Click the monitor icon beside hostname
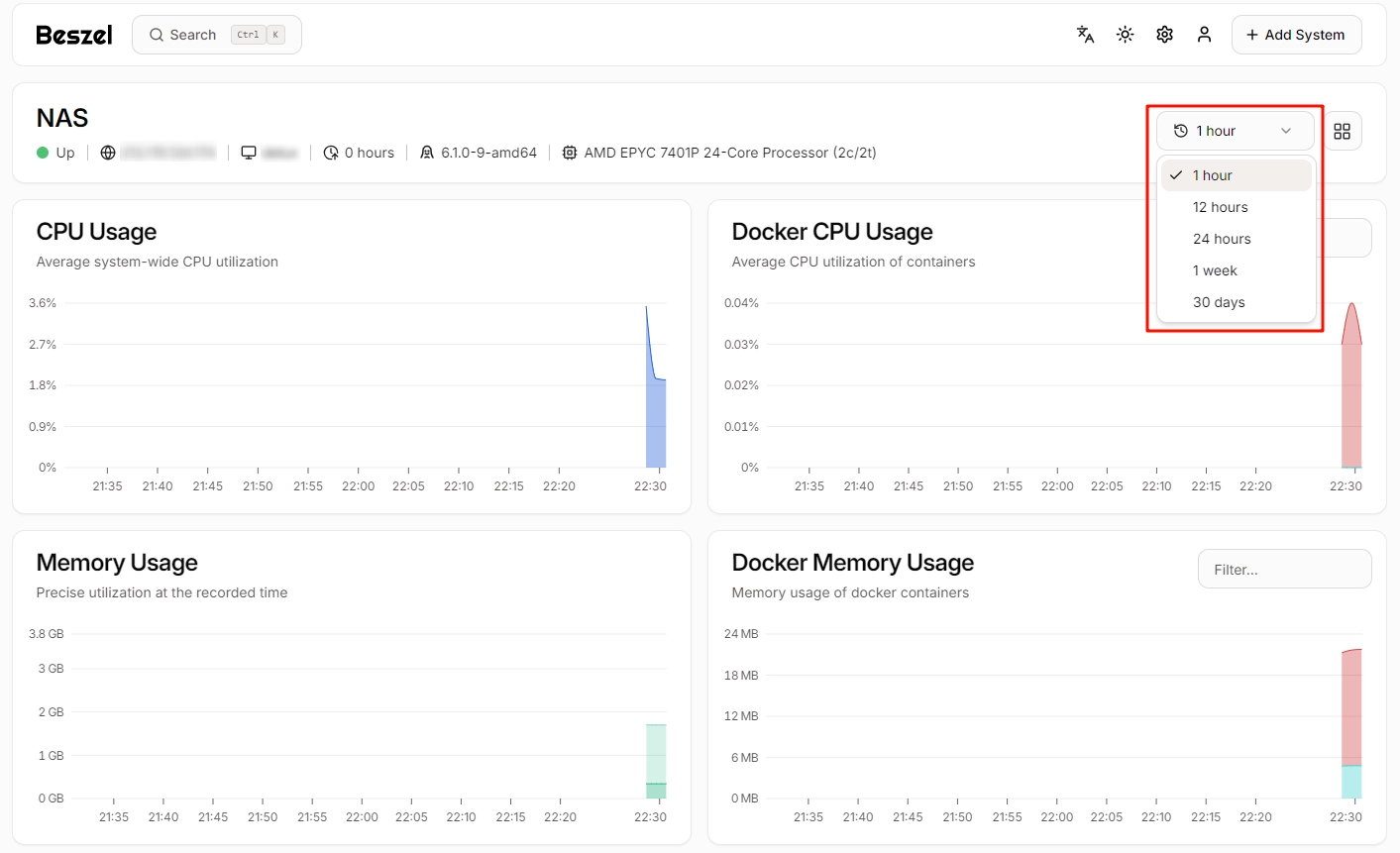1400x853 pixels. pyautogui.click(x=249, y=153)
